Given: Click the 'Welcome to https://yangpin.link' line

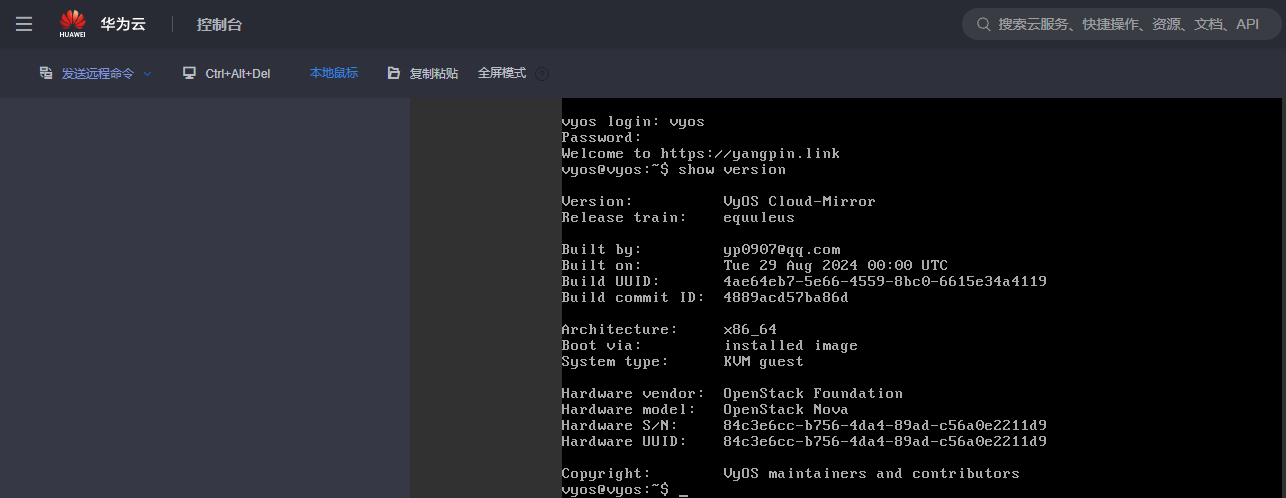Looking at the screenshot, I should click(x=701, y=153).
